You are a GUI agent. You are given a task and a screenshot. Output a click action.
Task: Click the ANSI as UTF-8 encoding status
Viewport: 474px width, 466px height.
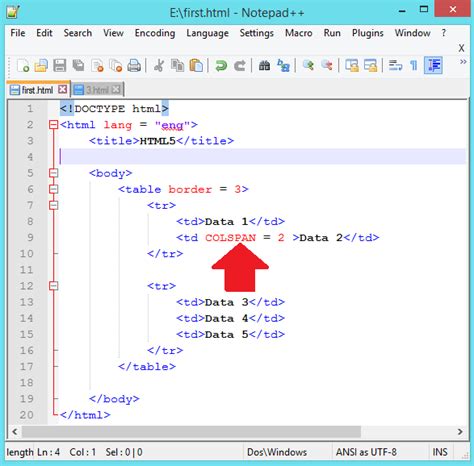point(366,452)
